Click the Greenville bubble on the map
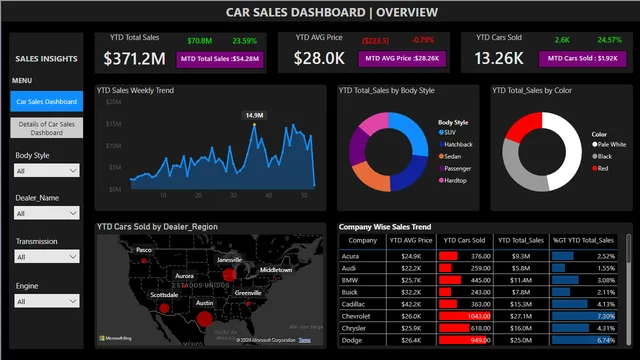The image size is (640, 360). tap(248, 304)
